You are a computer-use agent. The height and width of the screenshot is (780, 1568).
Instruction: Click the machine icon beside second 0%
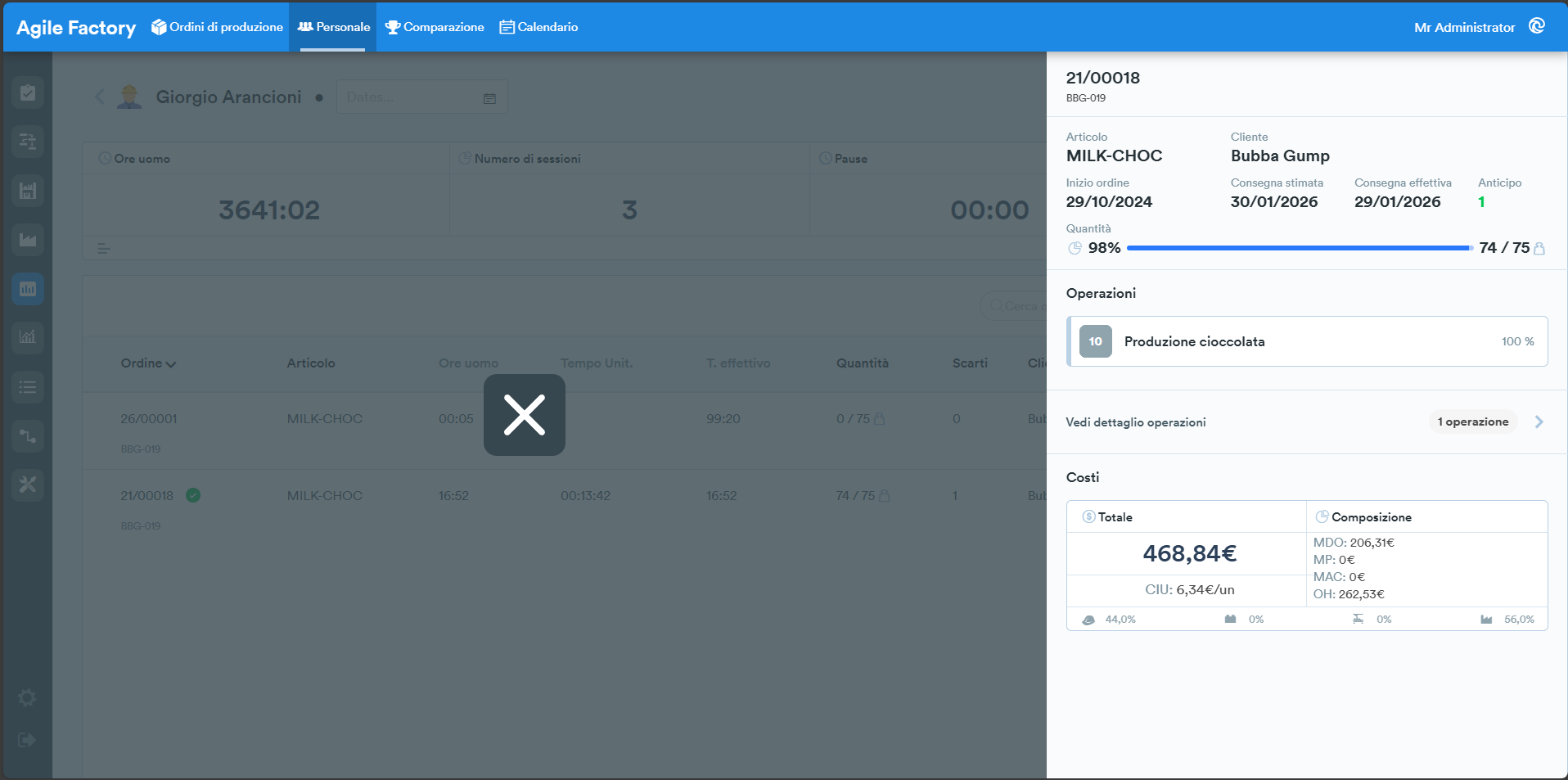(1358, 619)
